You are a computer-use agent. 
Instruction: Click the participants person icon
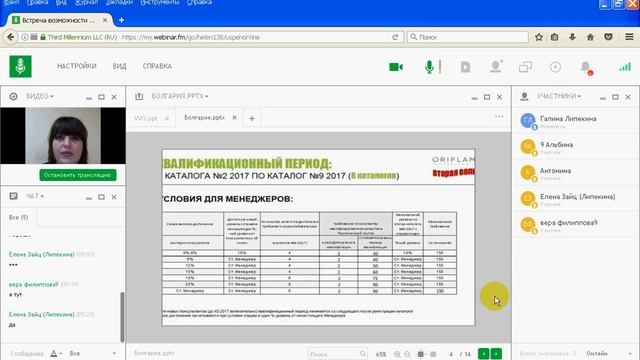524,96
